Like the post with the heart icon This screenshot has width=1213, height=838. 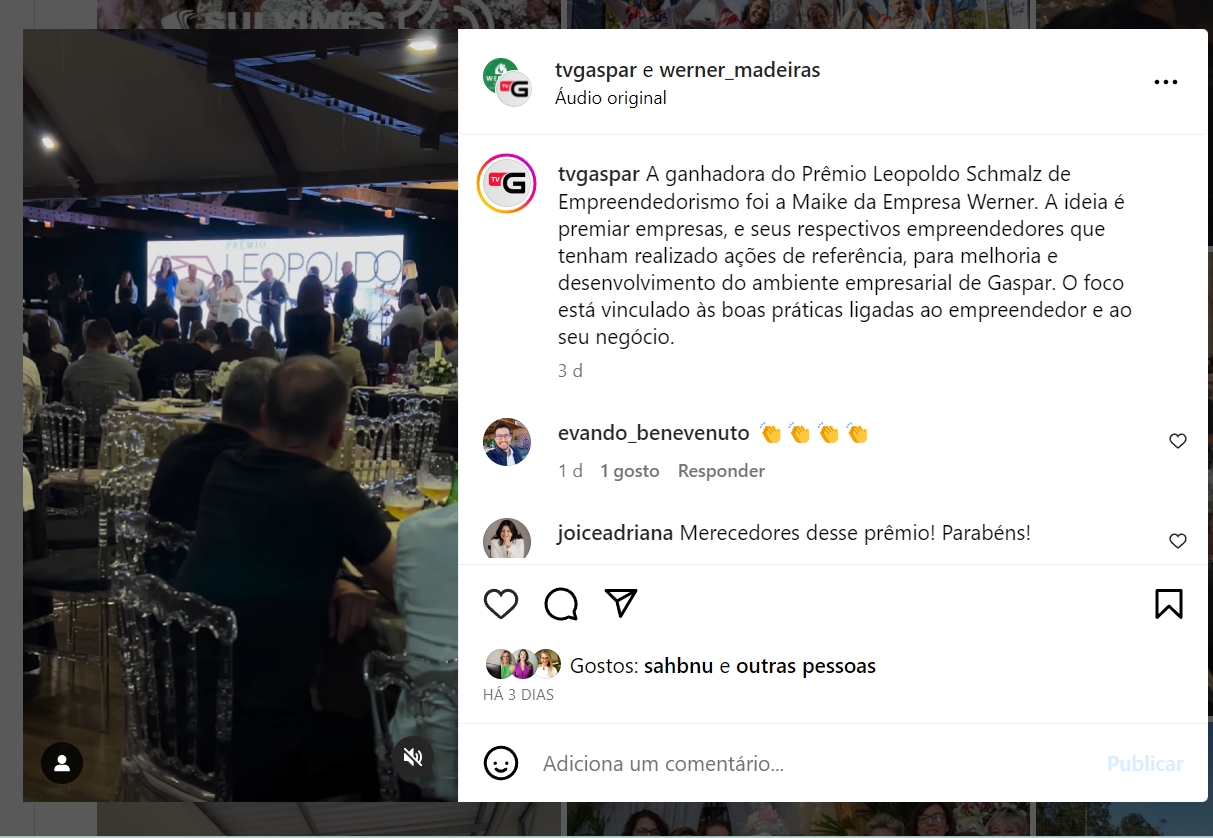coord(501,604)
